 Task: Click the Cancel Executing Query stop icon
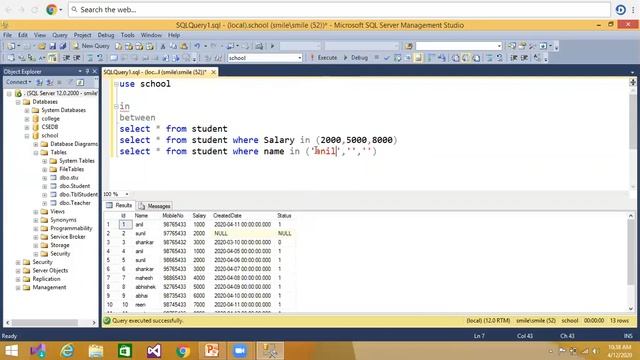377,58
